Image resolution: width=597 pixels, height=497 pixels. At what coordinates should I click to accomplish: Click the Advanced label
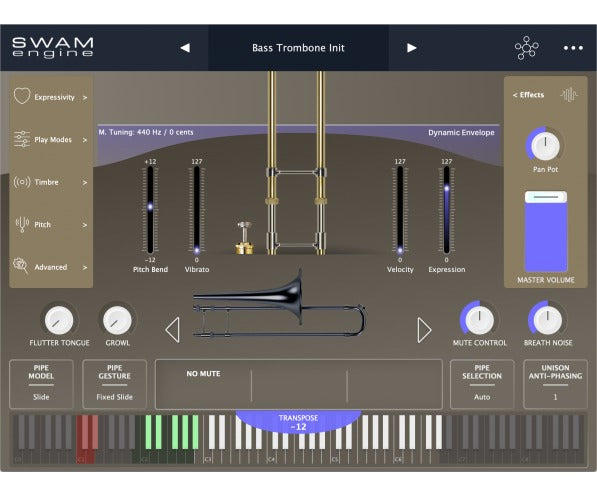51,267
